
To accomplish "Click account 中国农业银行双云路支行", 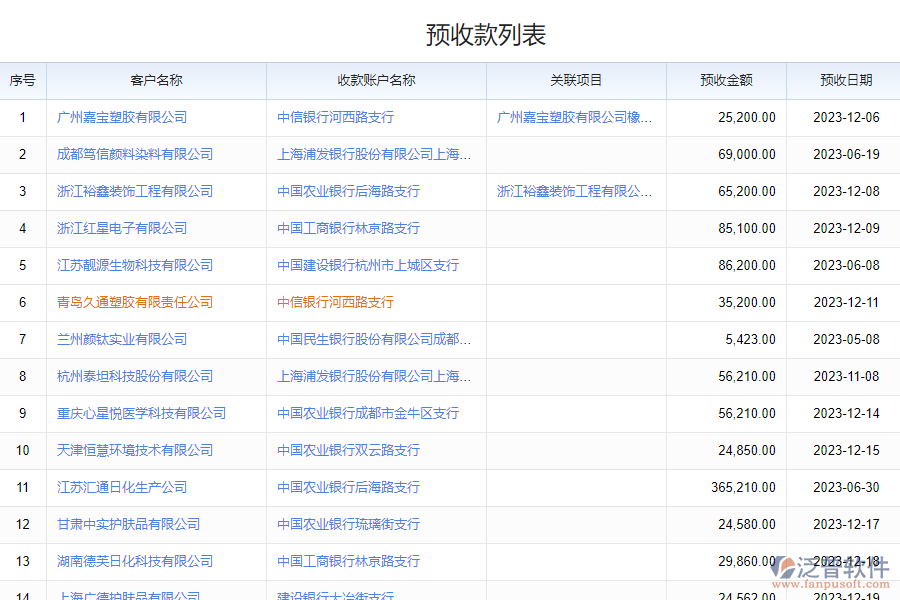I will pyautogui.click(x=348, y=450).
